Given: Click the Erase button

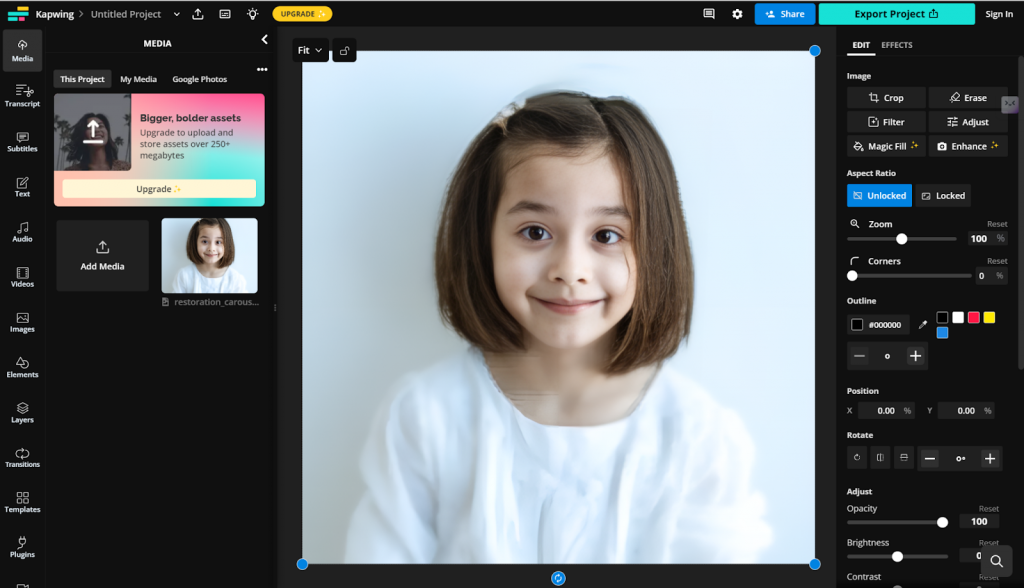Looking at the screenshot, I should [x=968, y=97].
